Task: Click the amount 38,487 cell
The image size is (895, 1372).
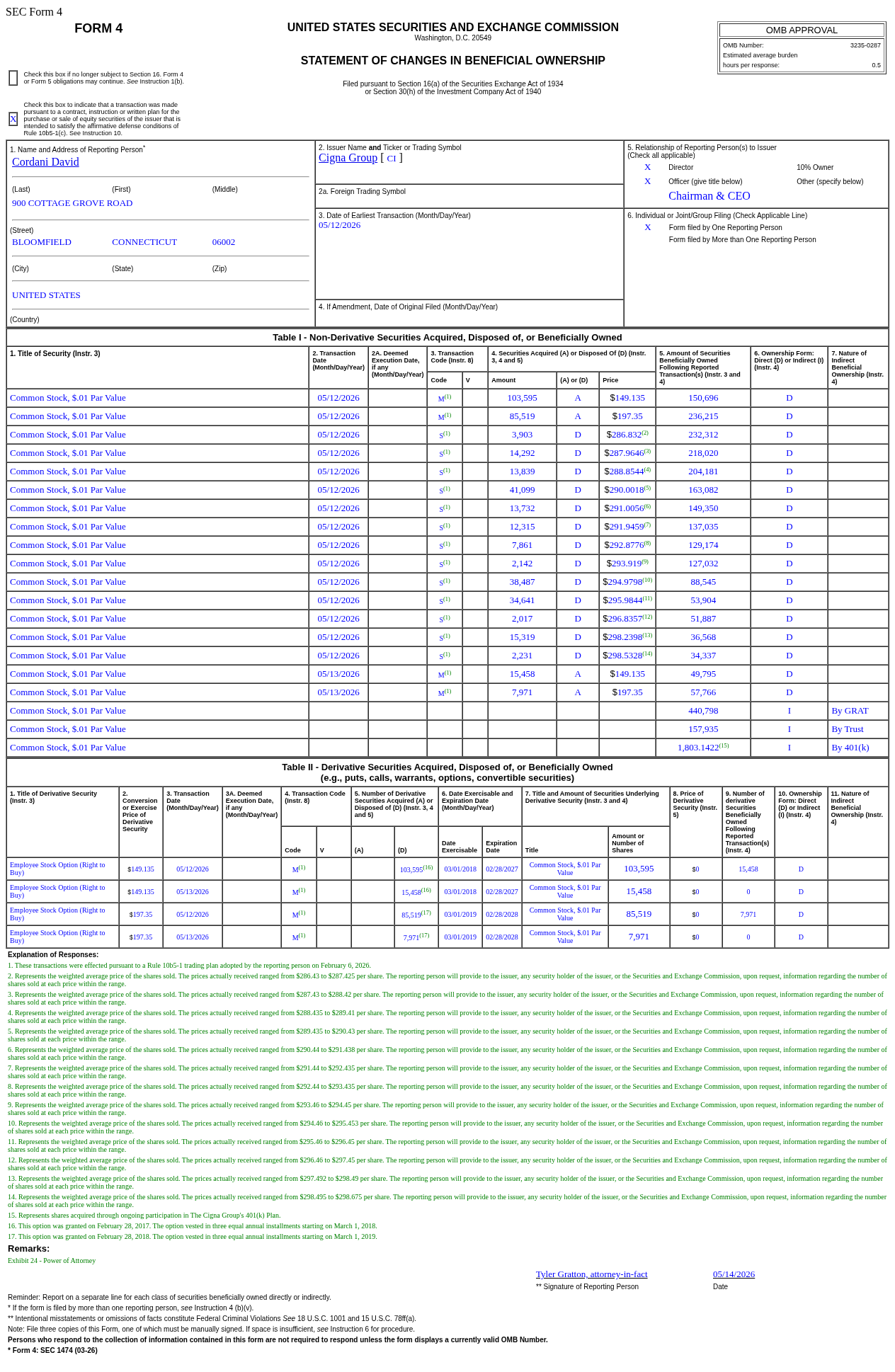Action: click(522, 582)
